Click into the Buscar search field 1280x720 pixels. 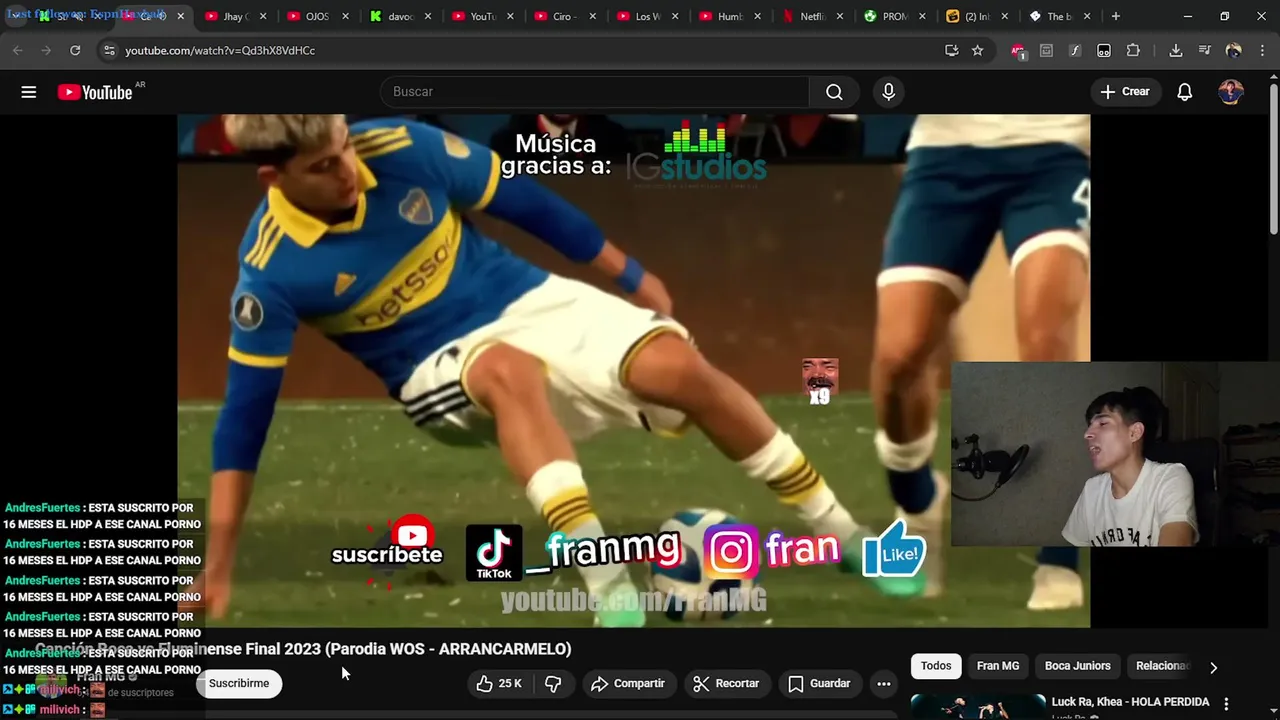click(x=595, y=92)
